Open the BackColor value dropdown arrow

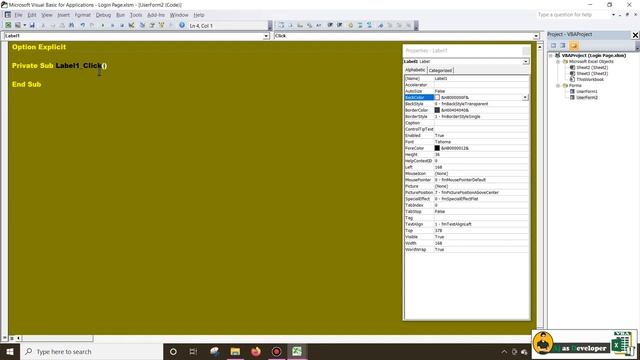pyautogui.click(x=525, y=98)
